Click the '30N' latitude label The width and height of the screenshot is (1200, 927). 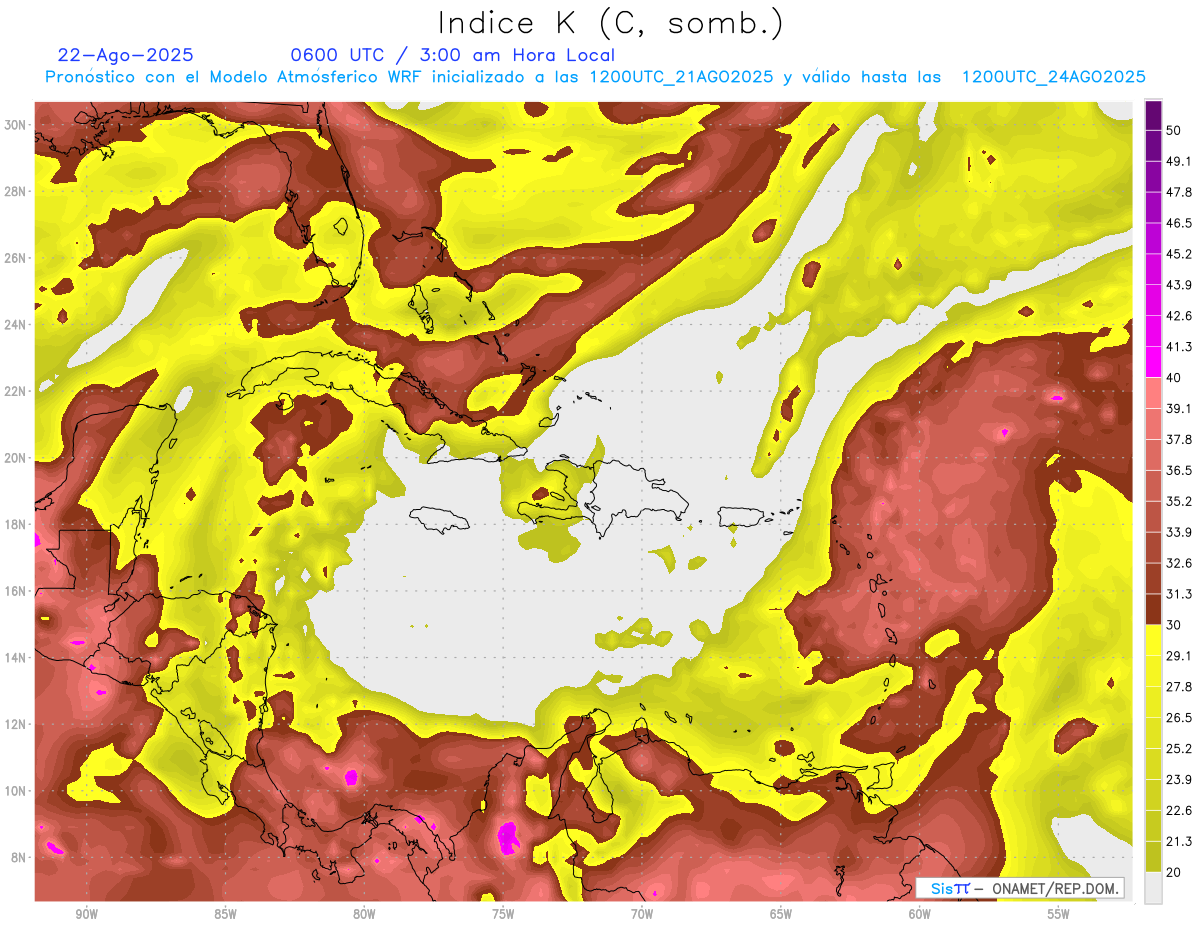pos(17,125)
